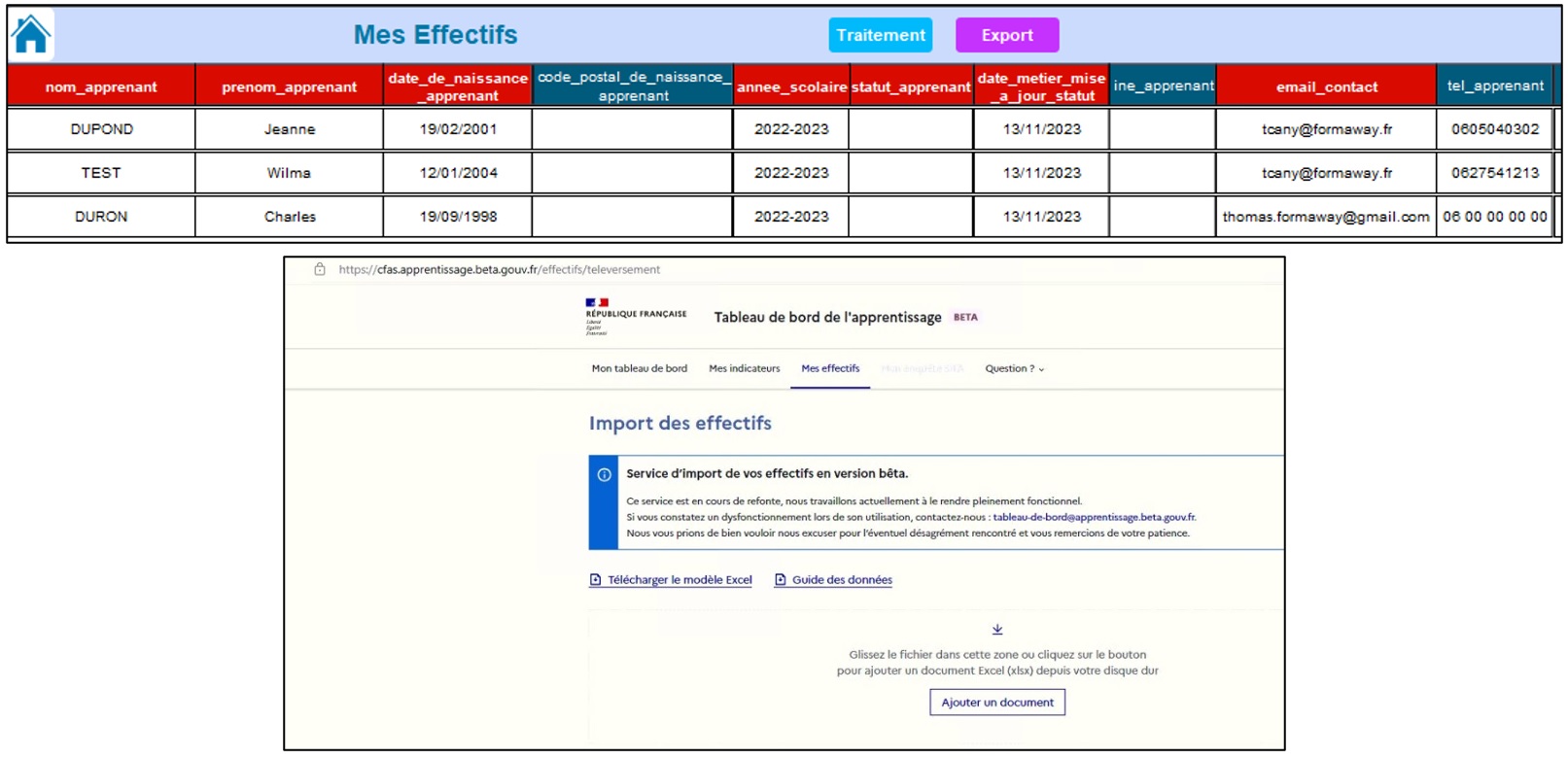Screen dimensions: 1568x759
Task: Click the tcany@formaway.fr email in DUPOND row
Action: tap(1327, 129)
